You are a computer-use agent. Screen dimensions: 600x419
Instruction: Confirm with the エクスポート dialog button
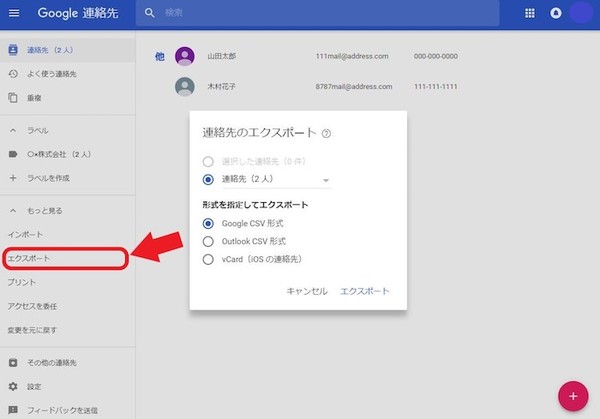point(364,291)
